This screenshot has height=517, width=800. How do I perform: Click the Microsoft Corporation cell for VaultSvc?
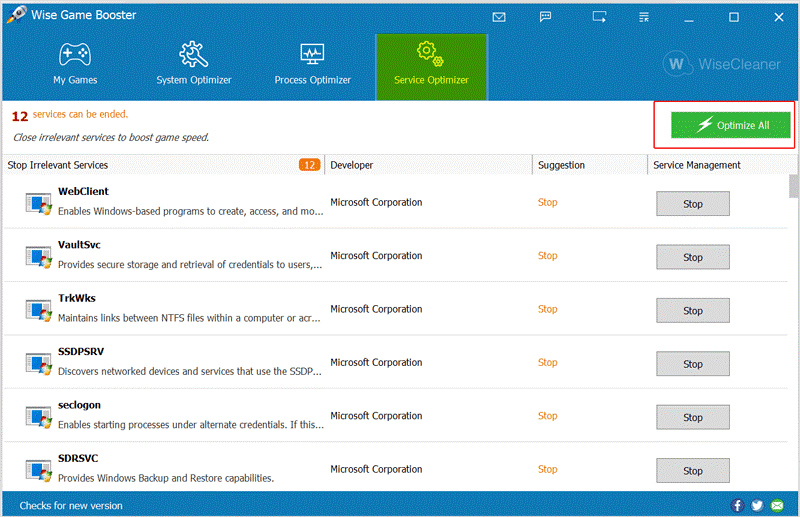point(376,256)
